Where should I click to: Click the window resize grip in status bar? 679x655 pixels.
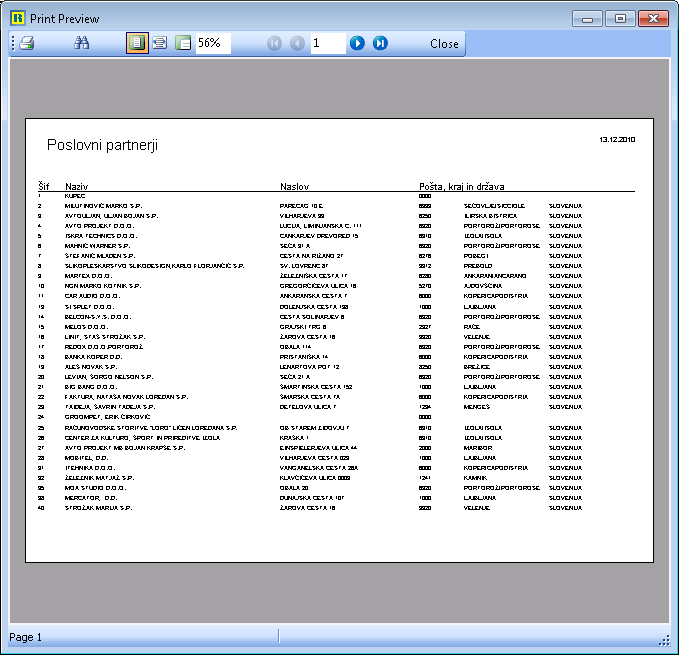[x=664, y=640]
